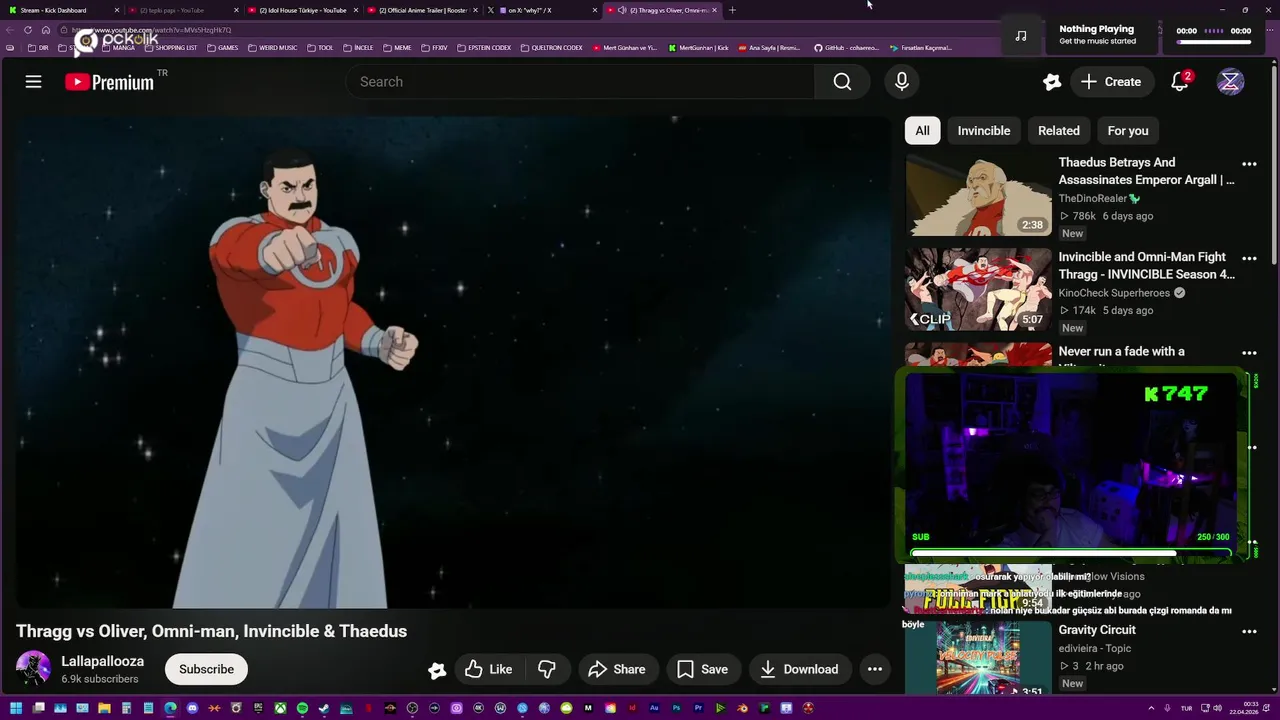Open the GitHub bookmark

tap(846, 48)
